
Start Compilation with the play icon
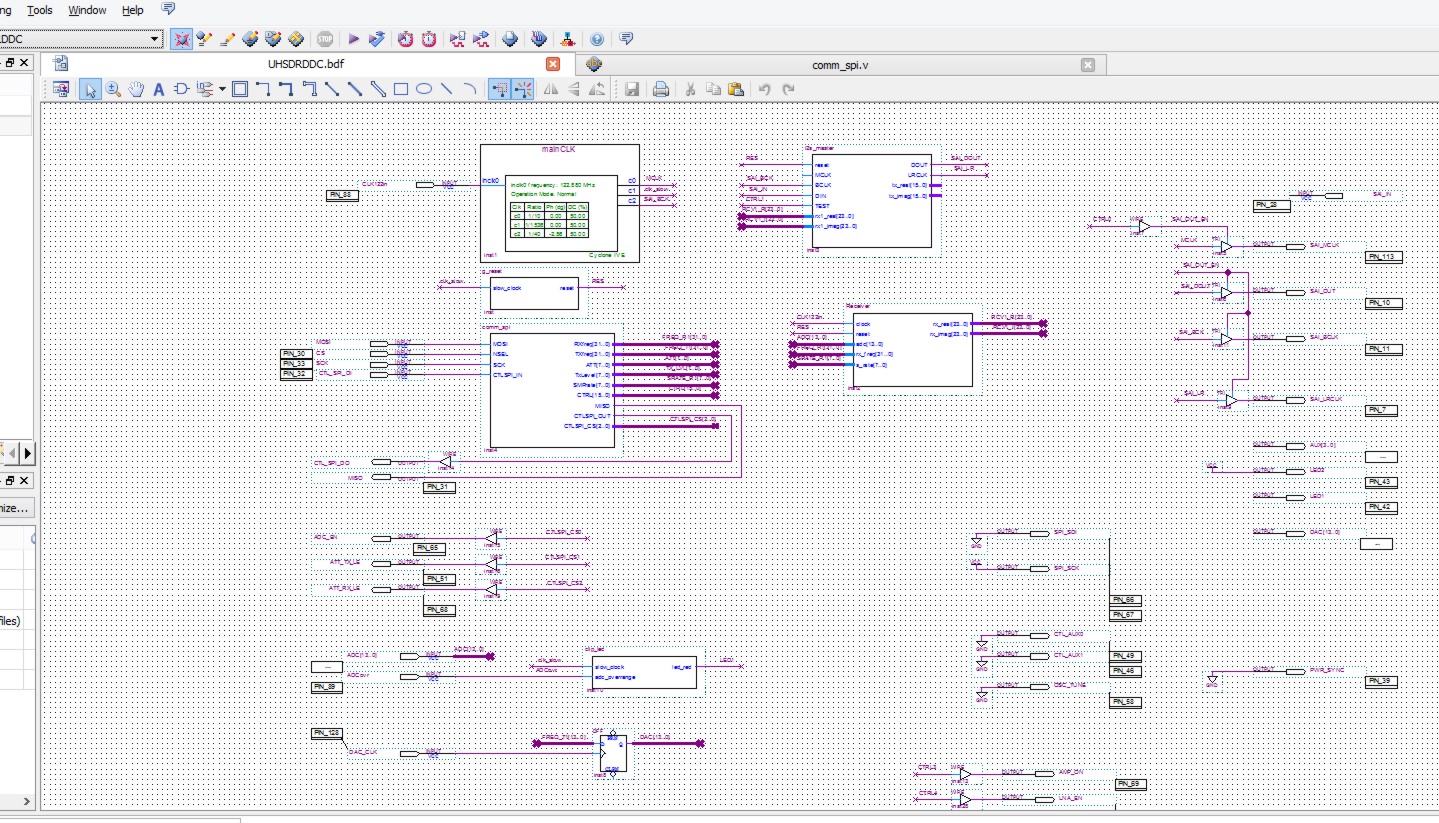353,39
